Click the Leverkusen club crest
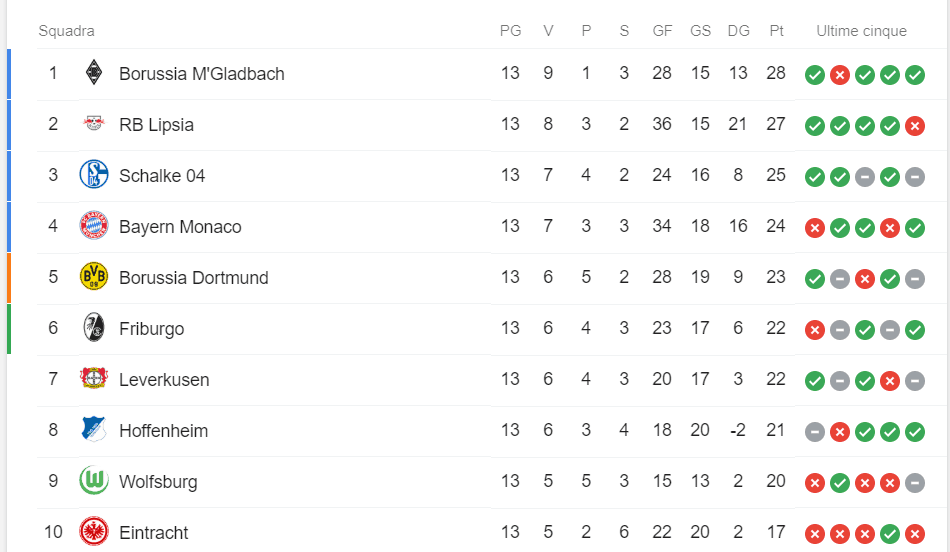This screenshot has width=950, height=552. [94, 378]
